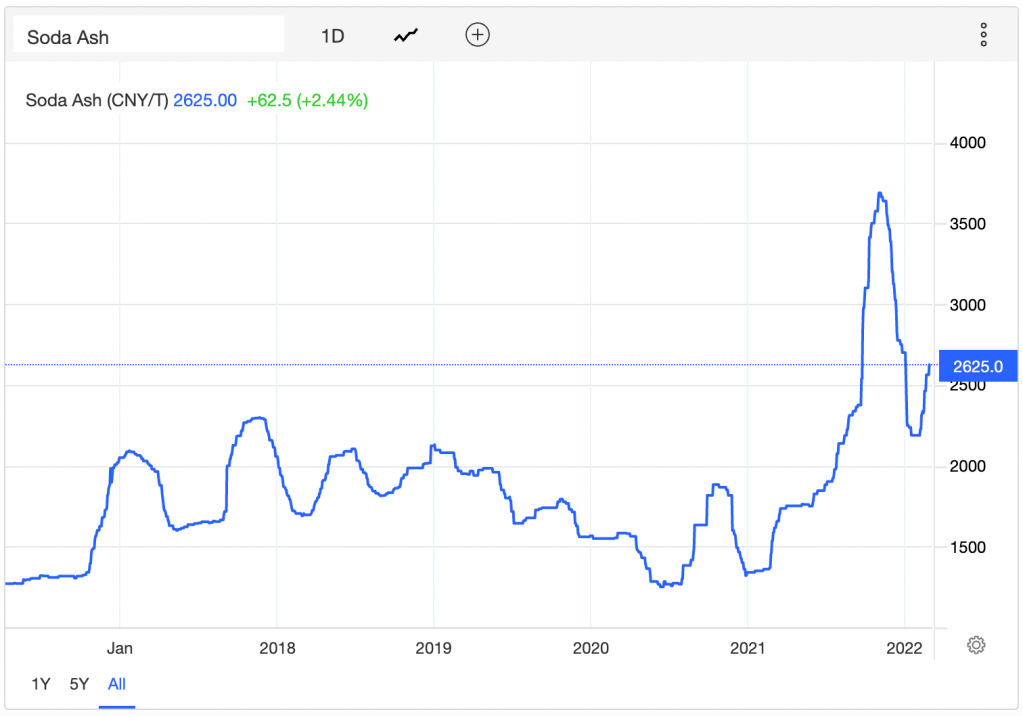
Task: Click the blue 2625.00 price value
Action: point(205,101)
